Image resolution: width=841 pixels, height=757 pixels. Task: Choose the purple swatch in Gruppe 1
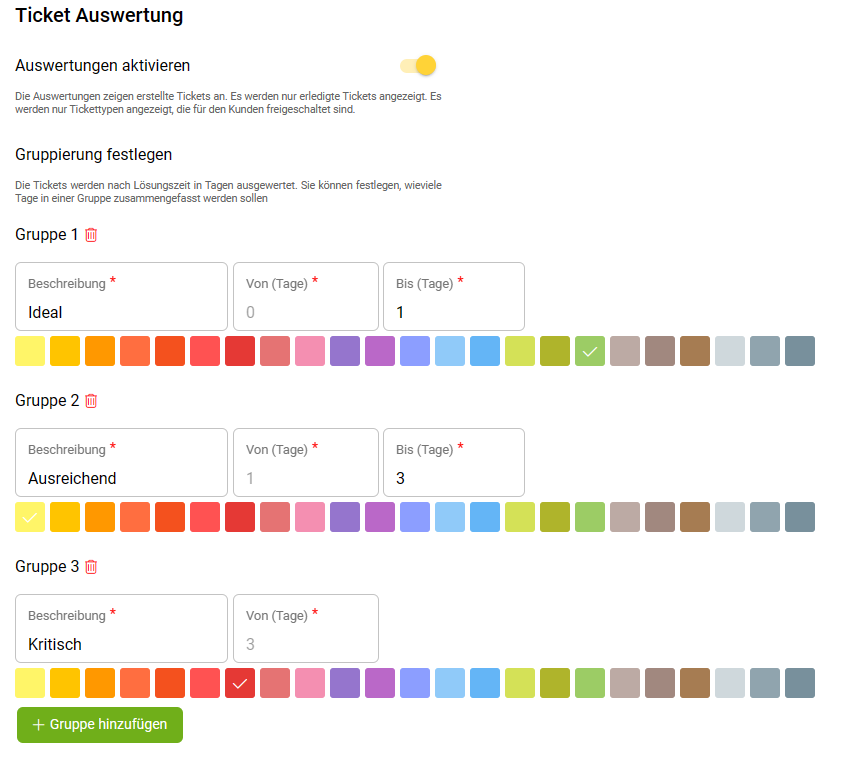coord(345,351)
